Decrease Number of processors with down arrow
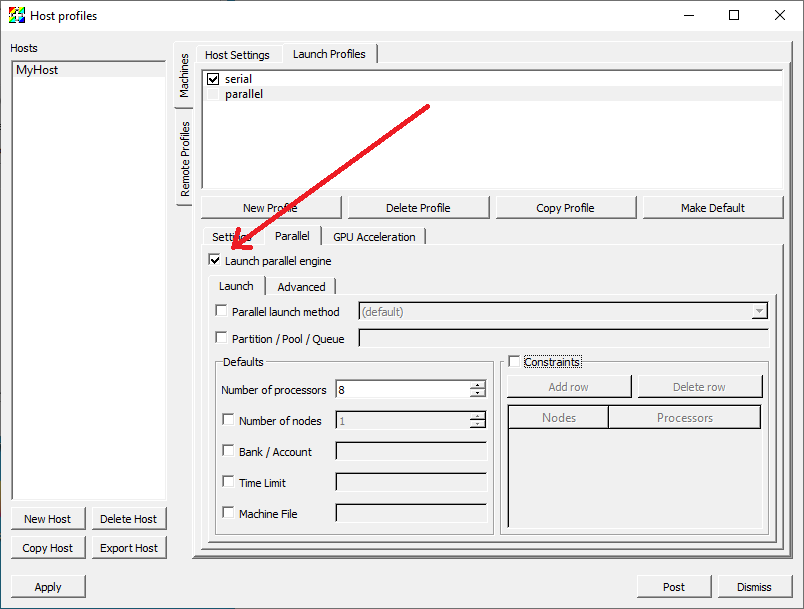This screenshot has height=609, width=804. (x=477, y=394)
